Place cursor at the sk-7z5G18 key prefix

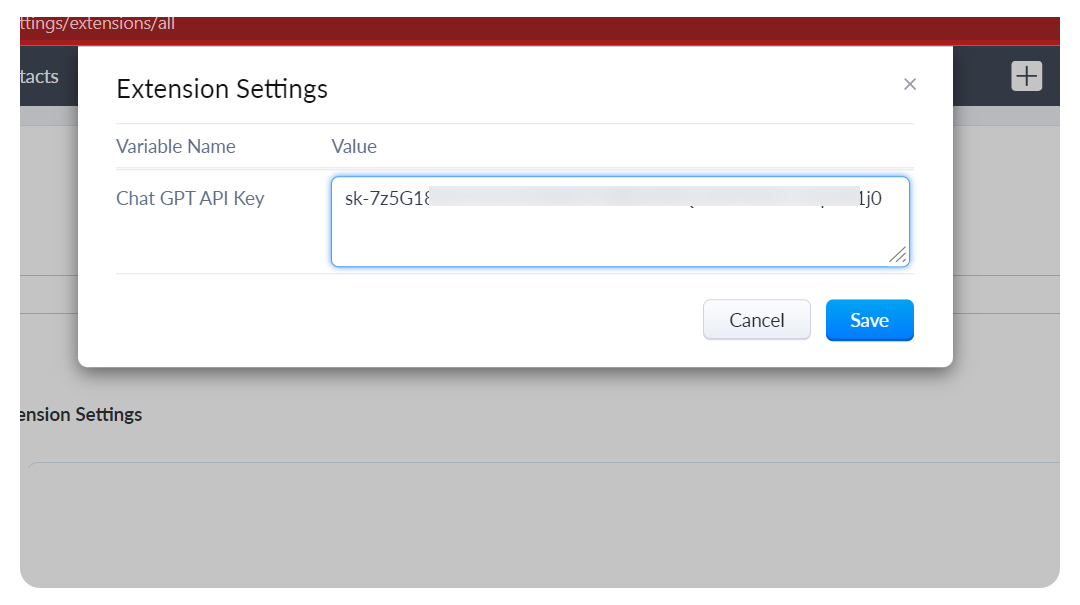tap(388, 198)
